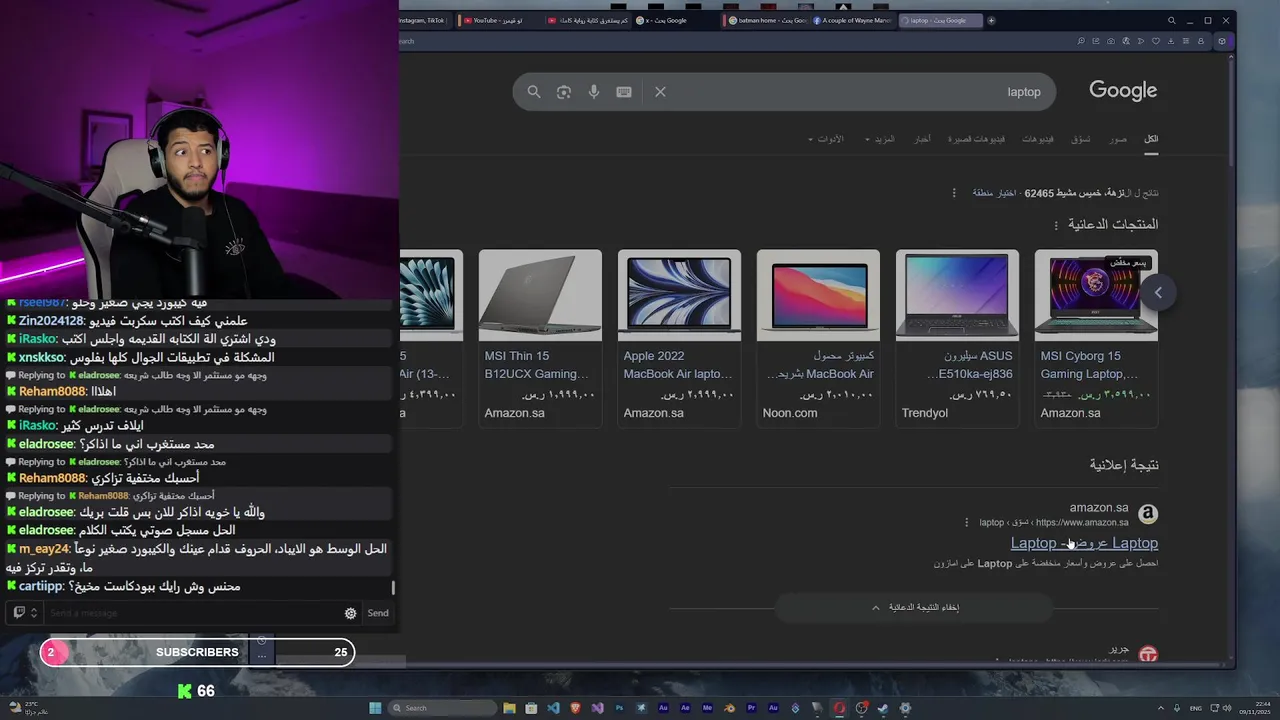The width and height of the screenshot is (1280, 720).
Task: Click username m_eay24 in chat
Action: coord(43,549)
